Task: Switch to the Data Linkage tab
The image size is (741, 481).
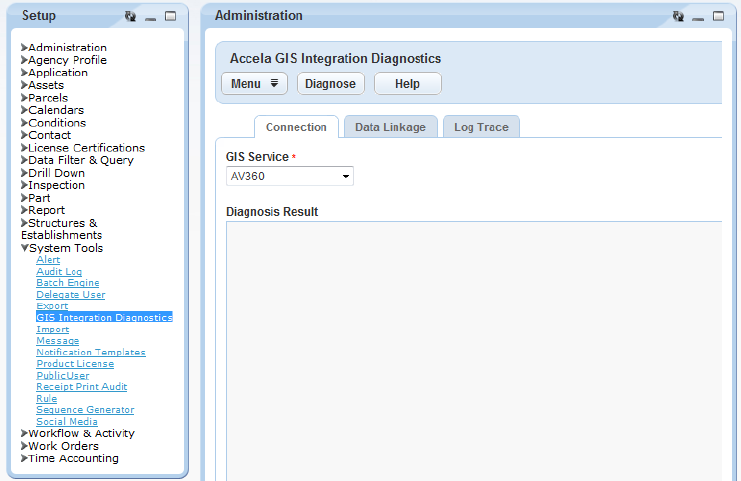Action: point(390,127)
